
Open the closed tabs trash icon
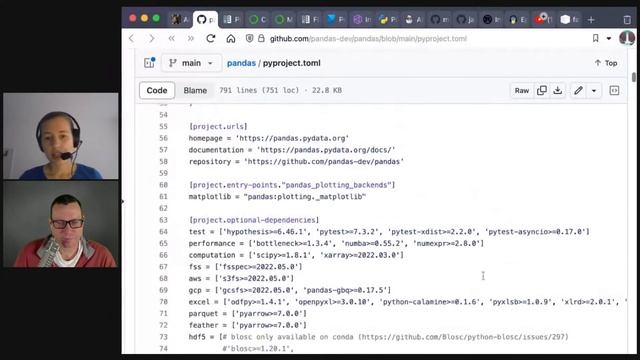pos(627,20)
